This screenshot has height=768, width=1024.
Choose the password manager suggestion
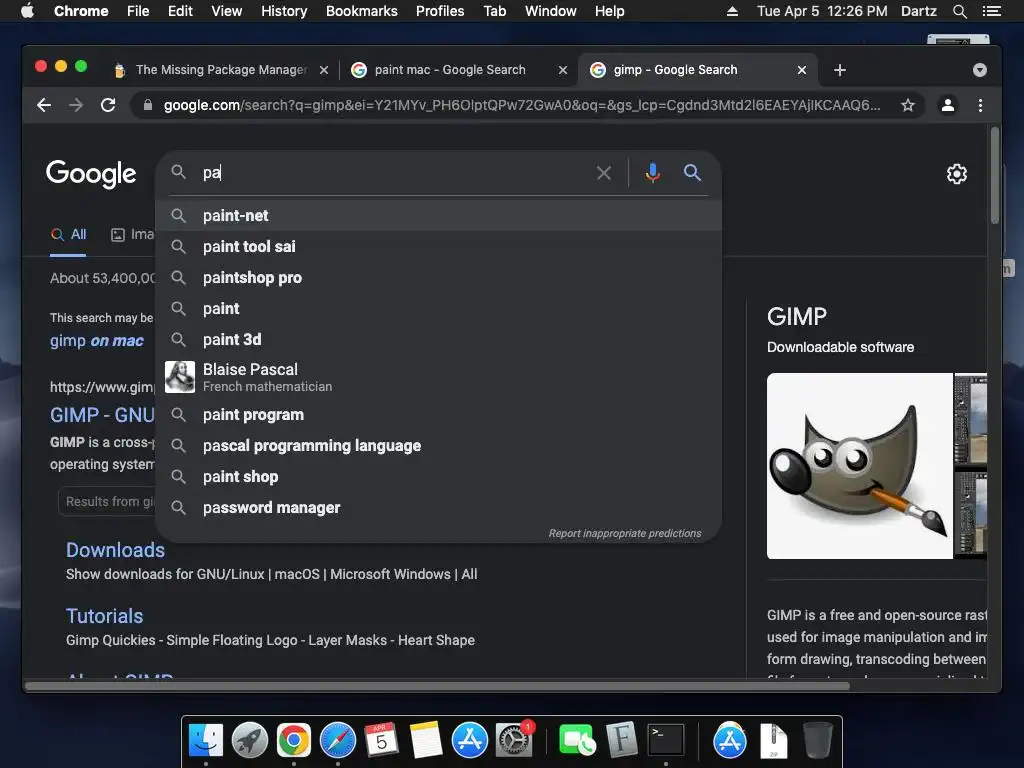click(x=439, y=507)
